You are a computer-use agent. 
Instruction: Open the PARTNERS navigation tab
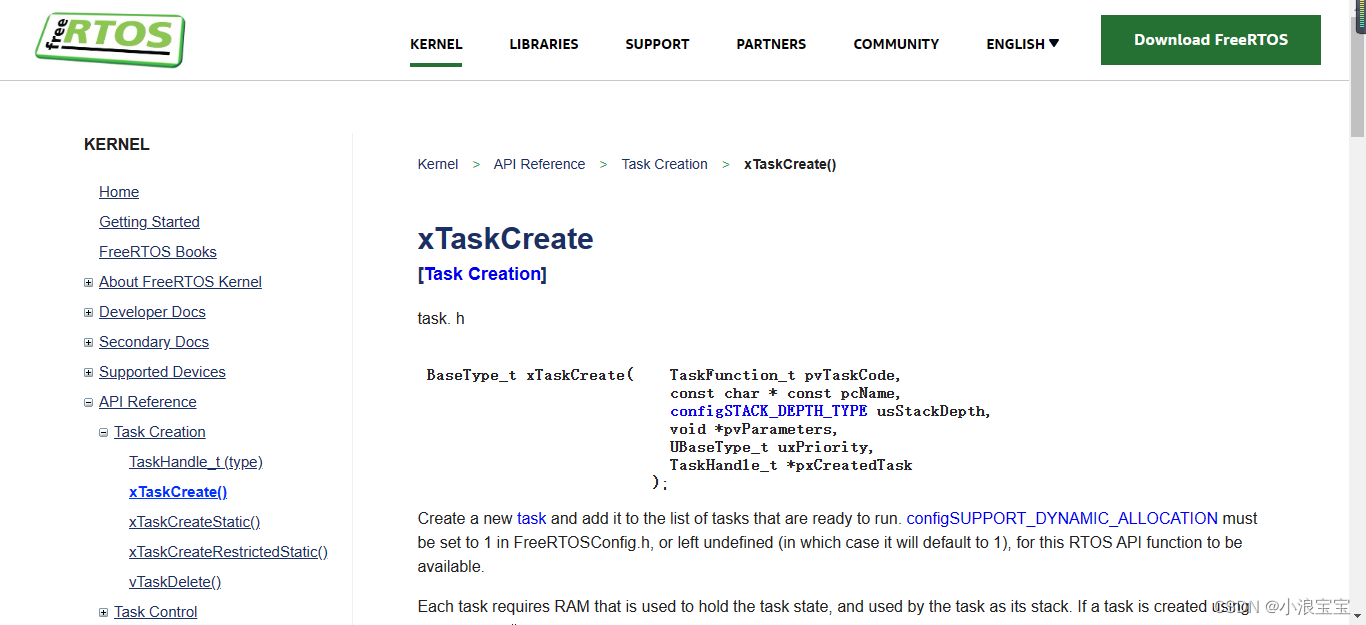[x=771, y=44]
